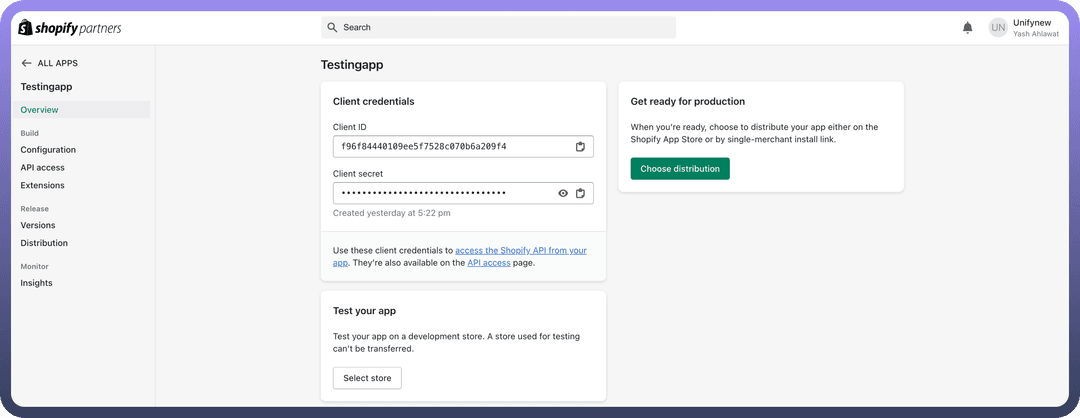Open the Configuration page
This screenshot has width=1080, height=418.
pyautogui.click(x=48, y=150)
